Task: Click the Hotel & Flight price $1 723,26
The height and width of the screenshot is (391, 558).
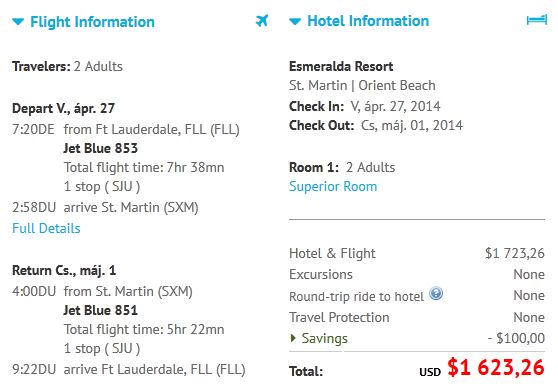Action: click(515, 253)
